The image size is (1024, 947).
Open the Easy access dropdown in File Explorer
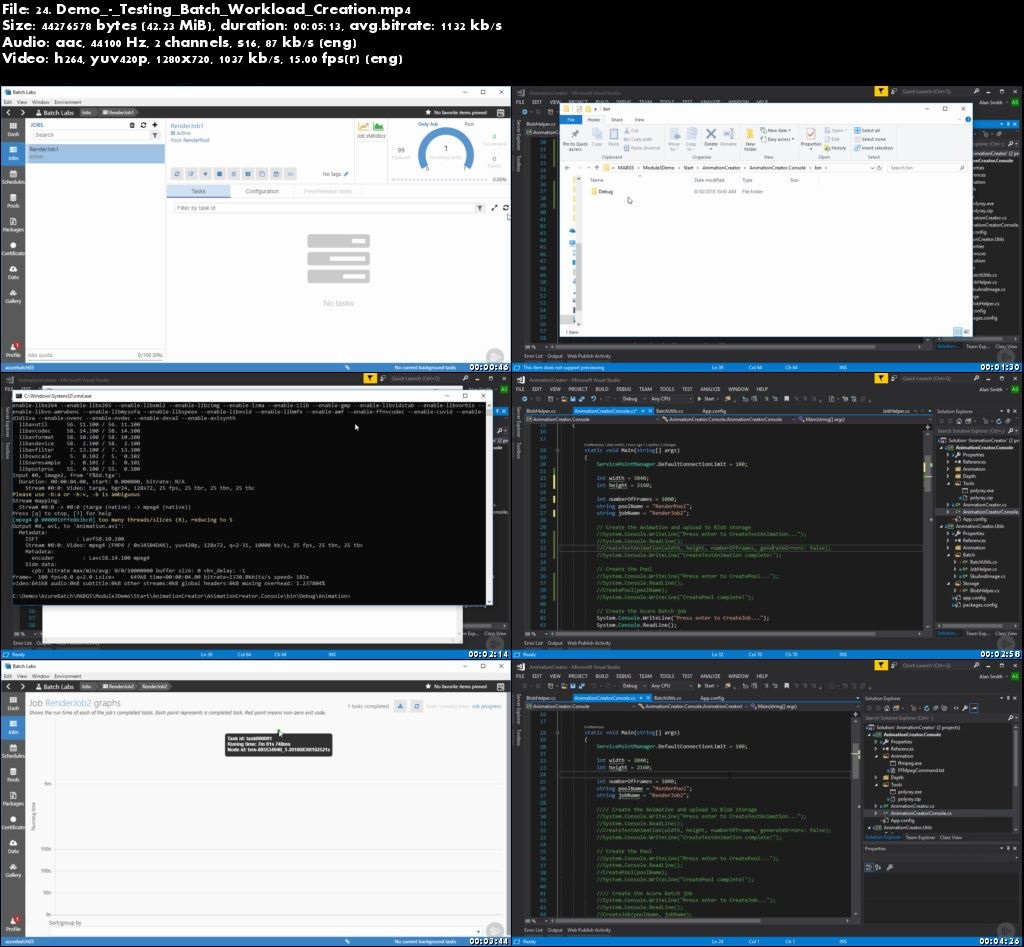click(779, 139)
